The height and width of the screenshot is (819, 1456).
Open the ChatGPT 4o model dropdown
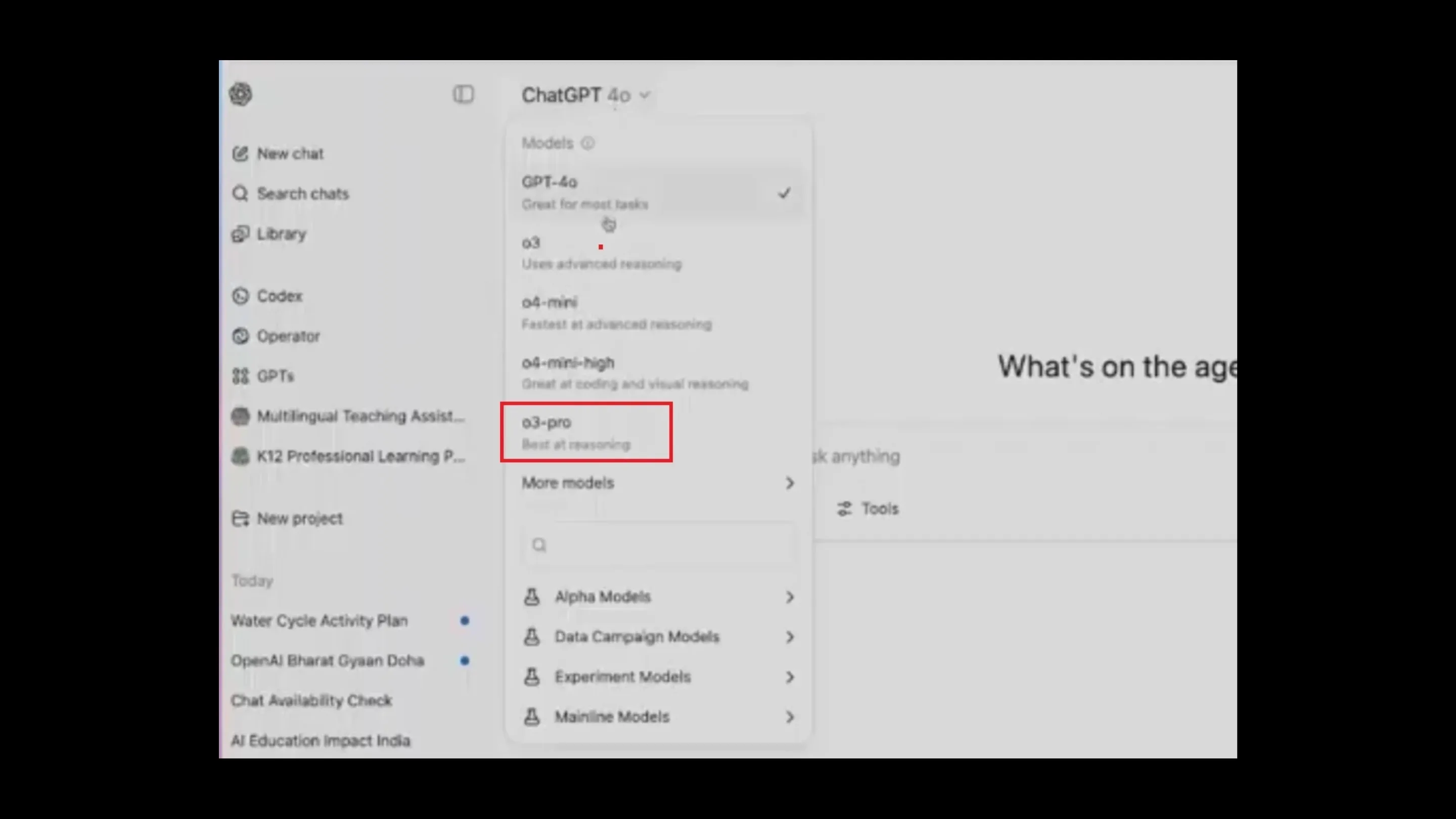585,95
